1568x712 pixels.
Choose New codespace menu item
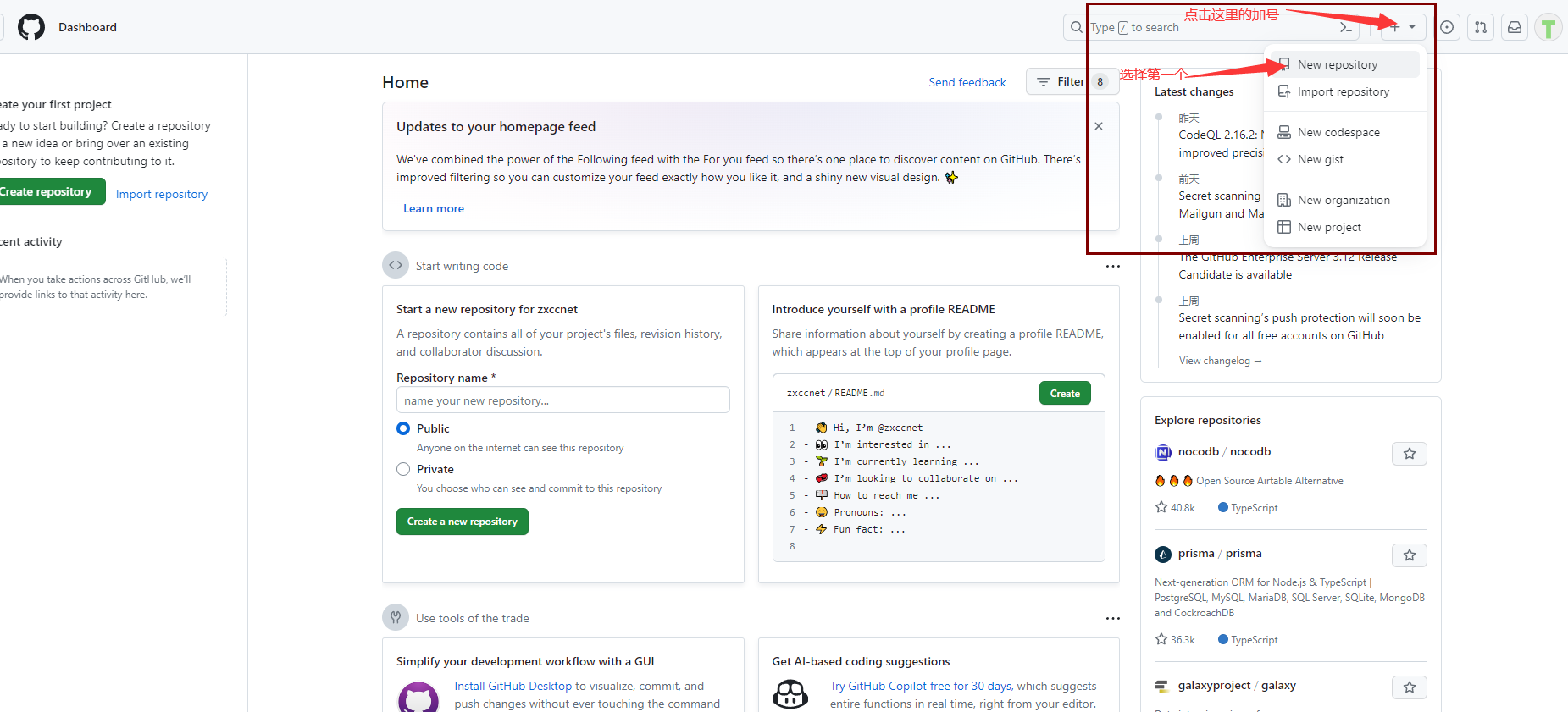[x=1345, y=132]
